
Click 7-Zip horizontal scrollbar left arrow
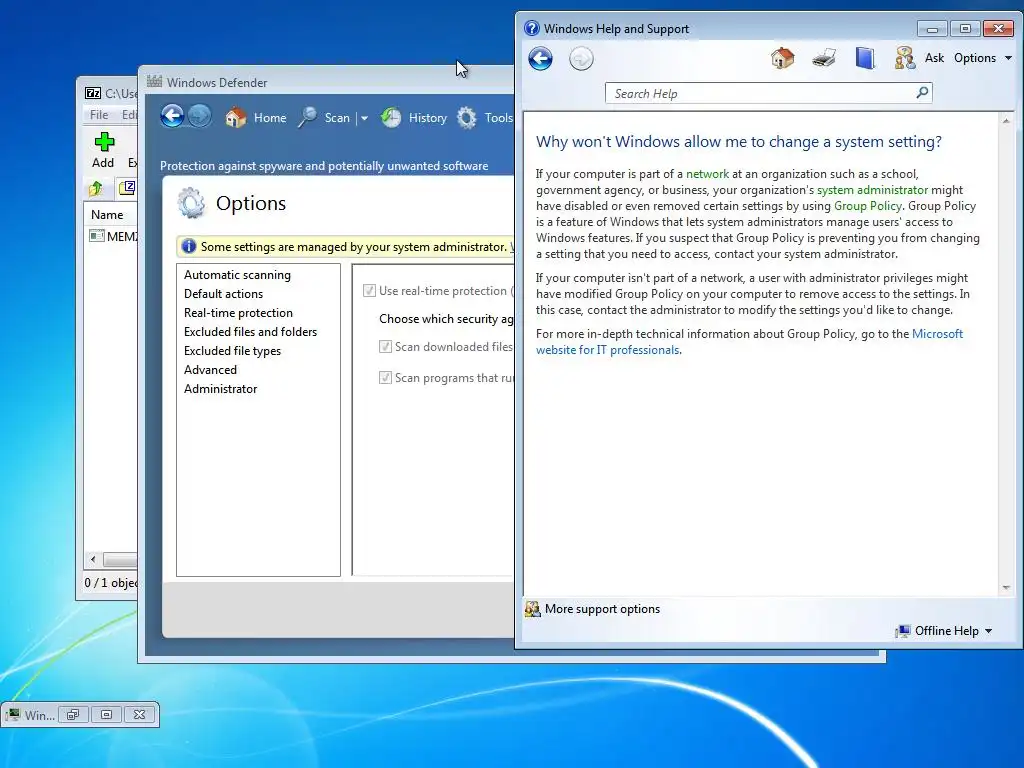click(93, 560)
